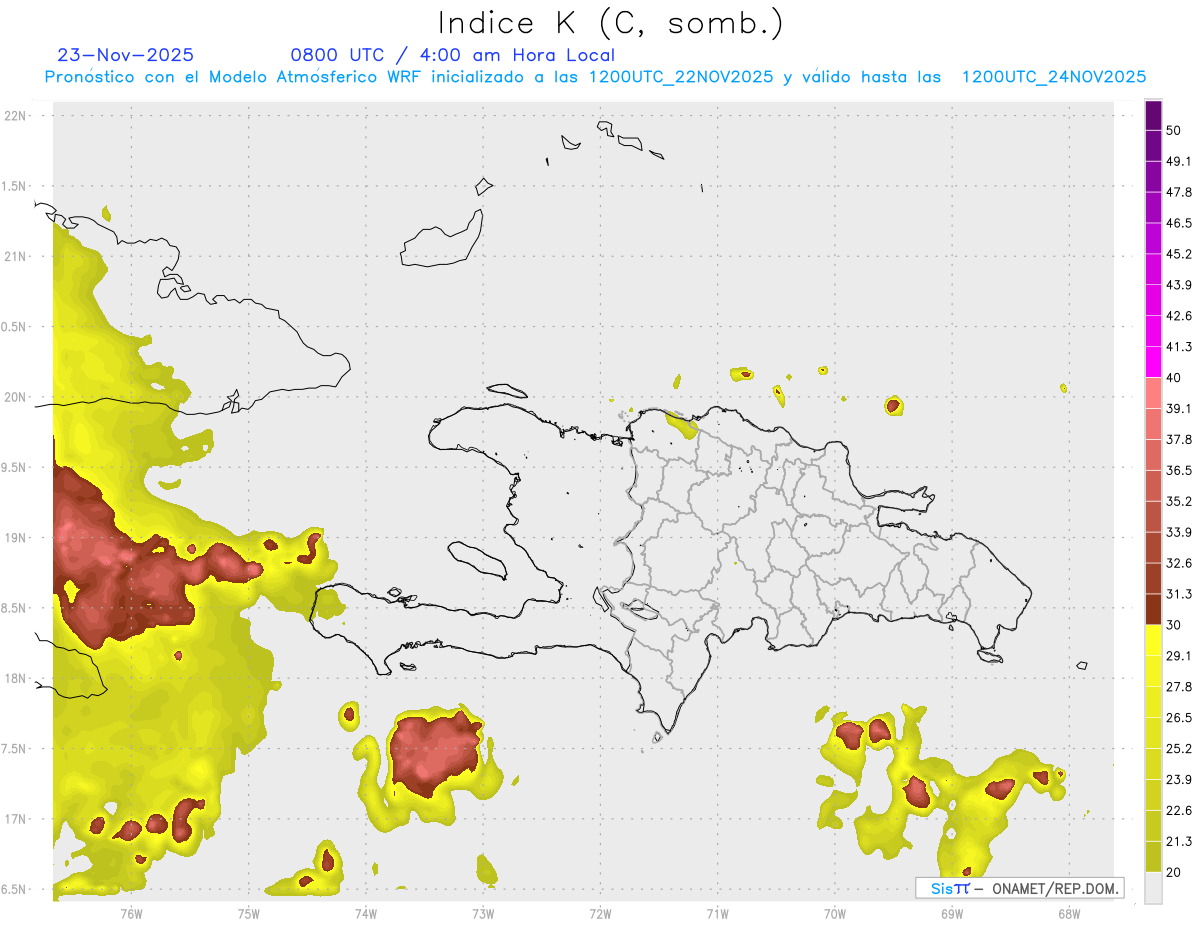Click longitude axis label "75W"
Viewport: 1200px width, 927px height.
coord(249,914)
